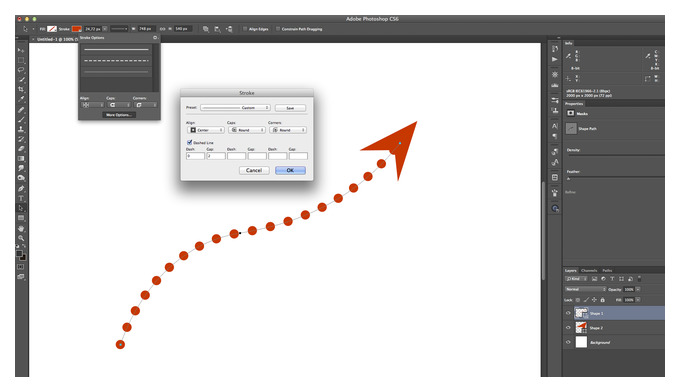Switch to the Channels tab
Image resolution: width=680 pixels, height=392 pixels.
(x=589, y=270)
